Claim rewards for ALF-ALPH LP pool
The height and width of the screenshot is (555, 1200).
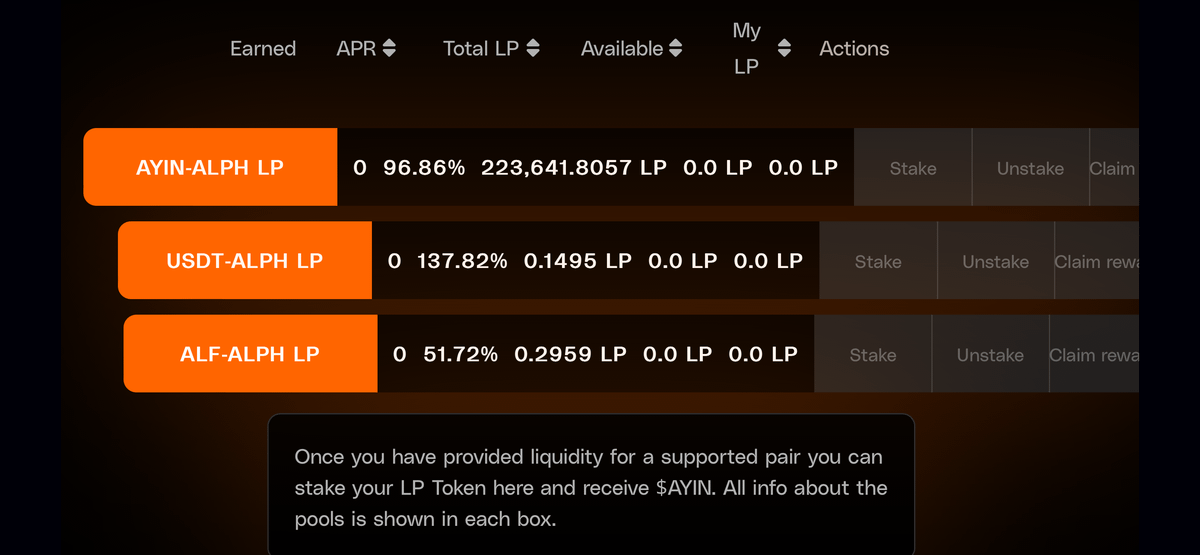click(1093, 355)
